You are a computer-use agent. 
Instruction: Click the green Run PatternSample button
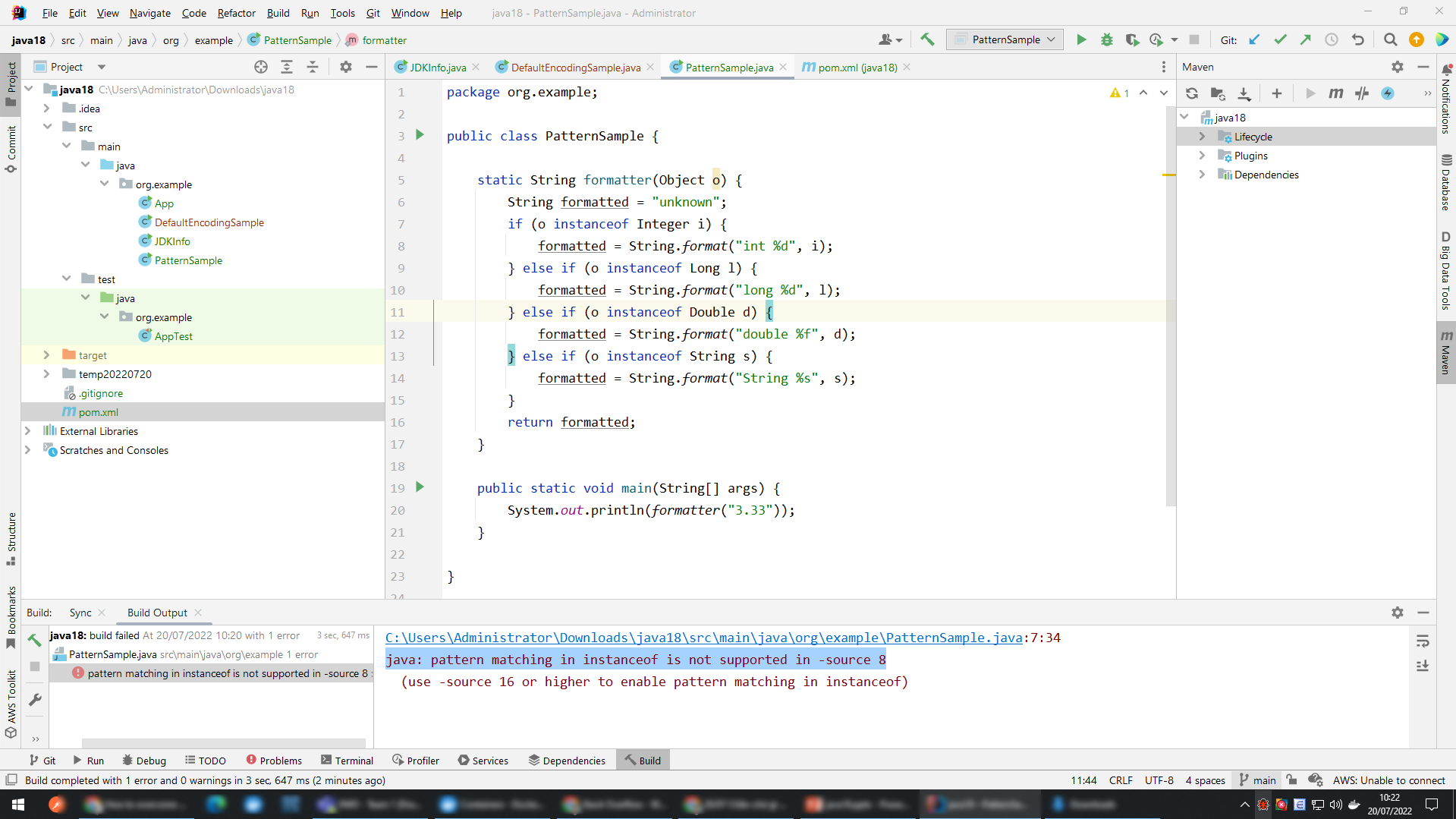1081,39
